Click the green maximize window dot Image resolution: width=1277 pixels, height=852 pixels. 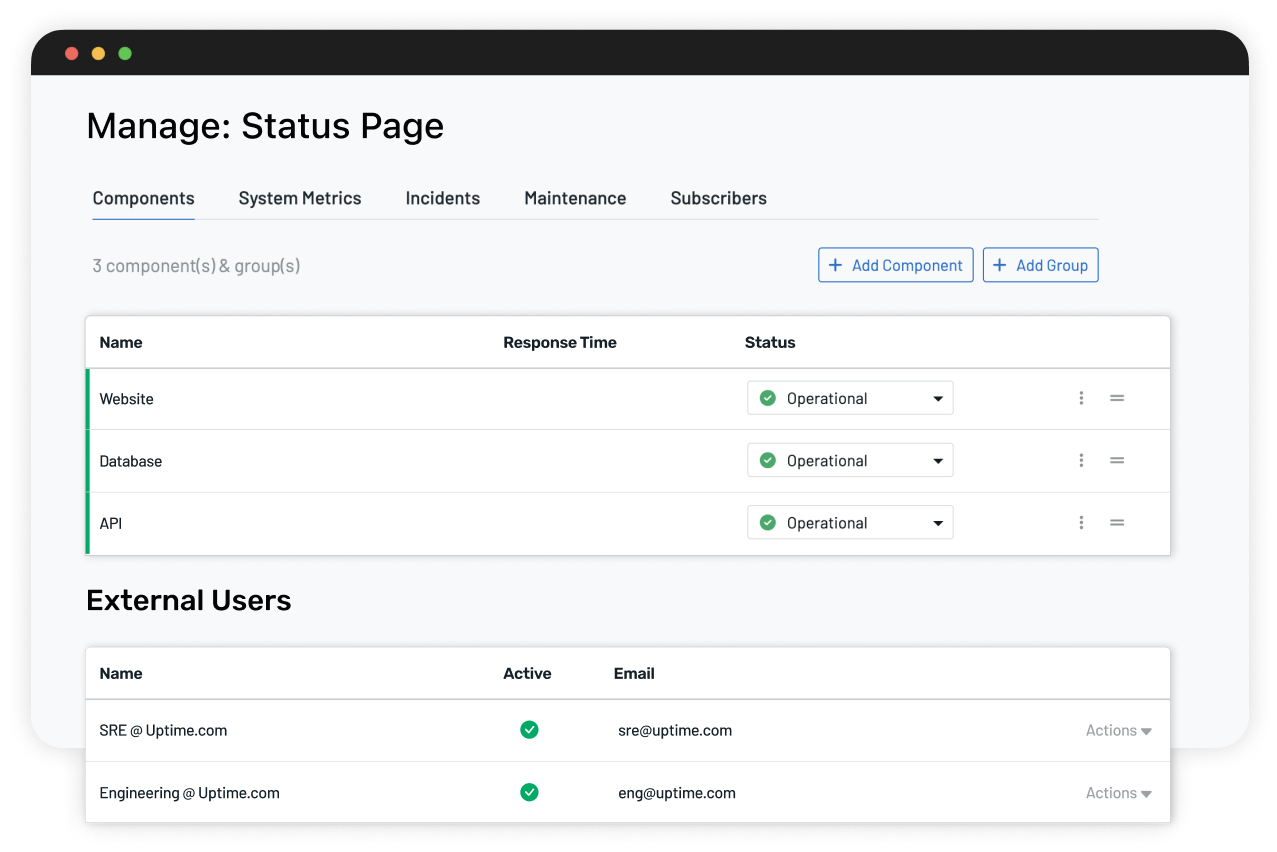point(125,53)
